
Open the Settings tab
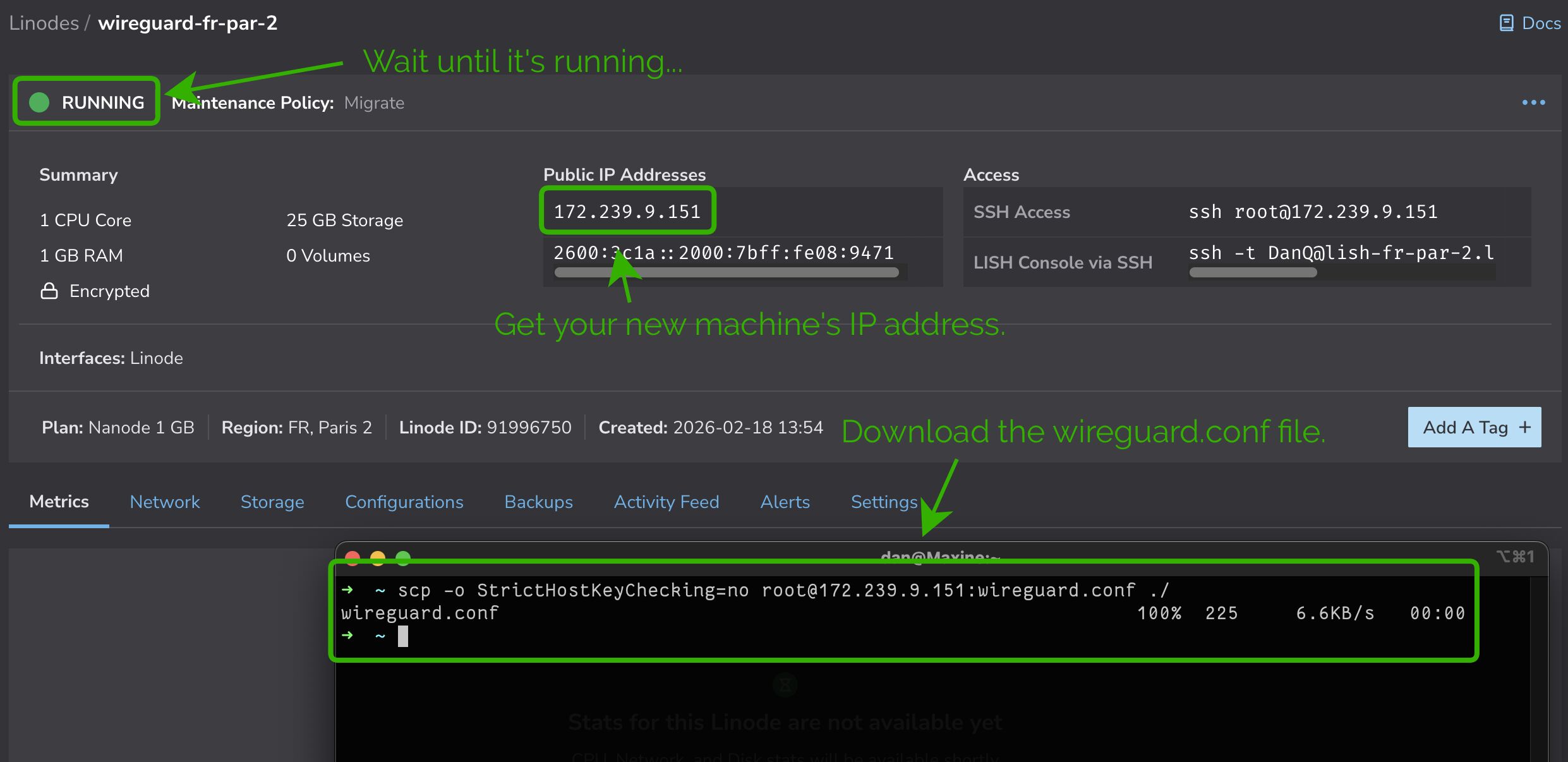[883, 502]
